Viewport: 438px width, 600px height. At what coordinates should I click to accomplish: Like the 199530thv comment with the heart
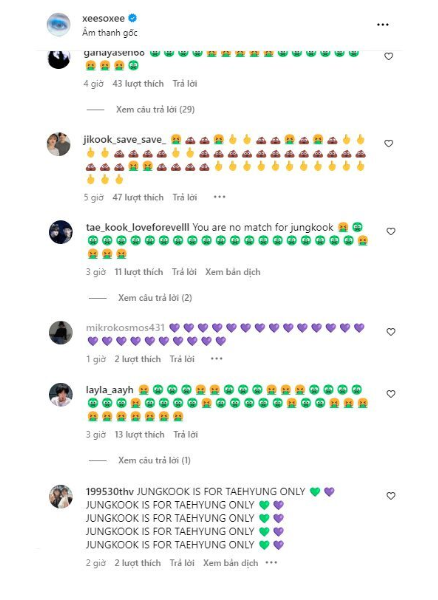point(391,496)
